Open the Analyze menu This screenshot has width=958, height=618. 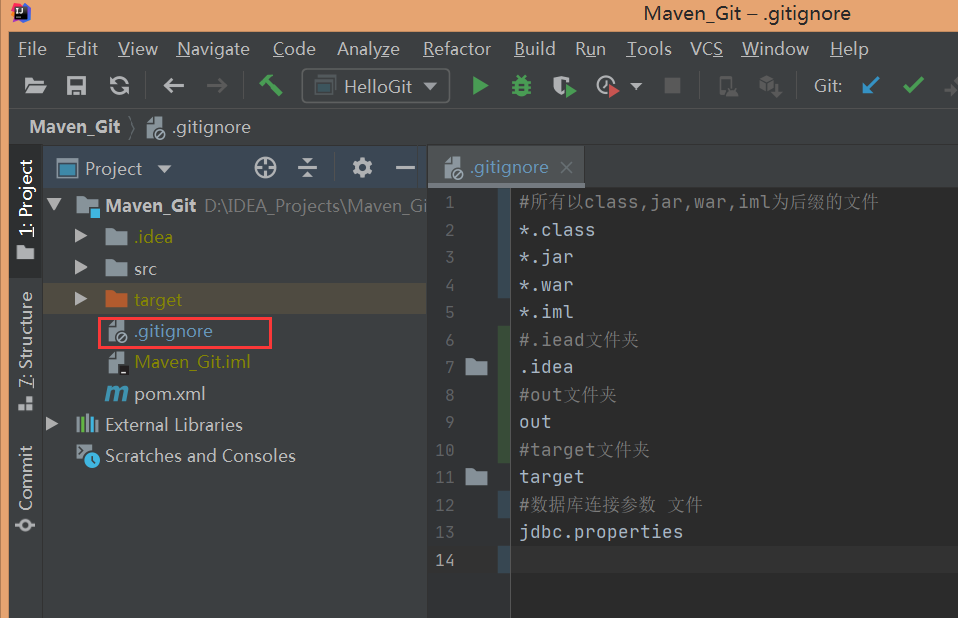(368, 49)
